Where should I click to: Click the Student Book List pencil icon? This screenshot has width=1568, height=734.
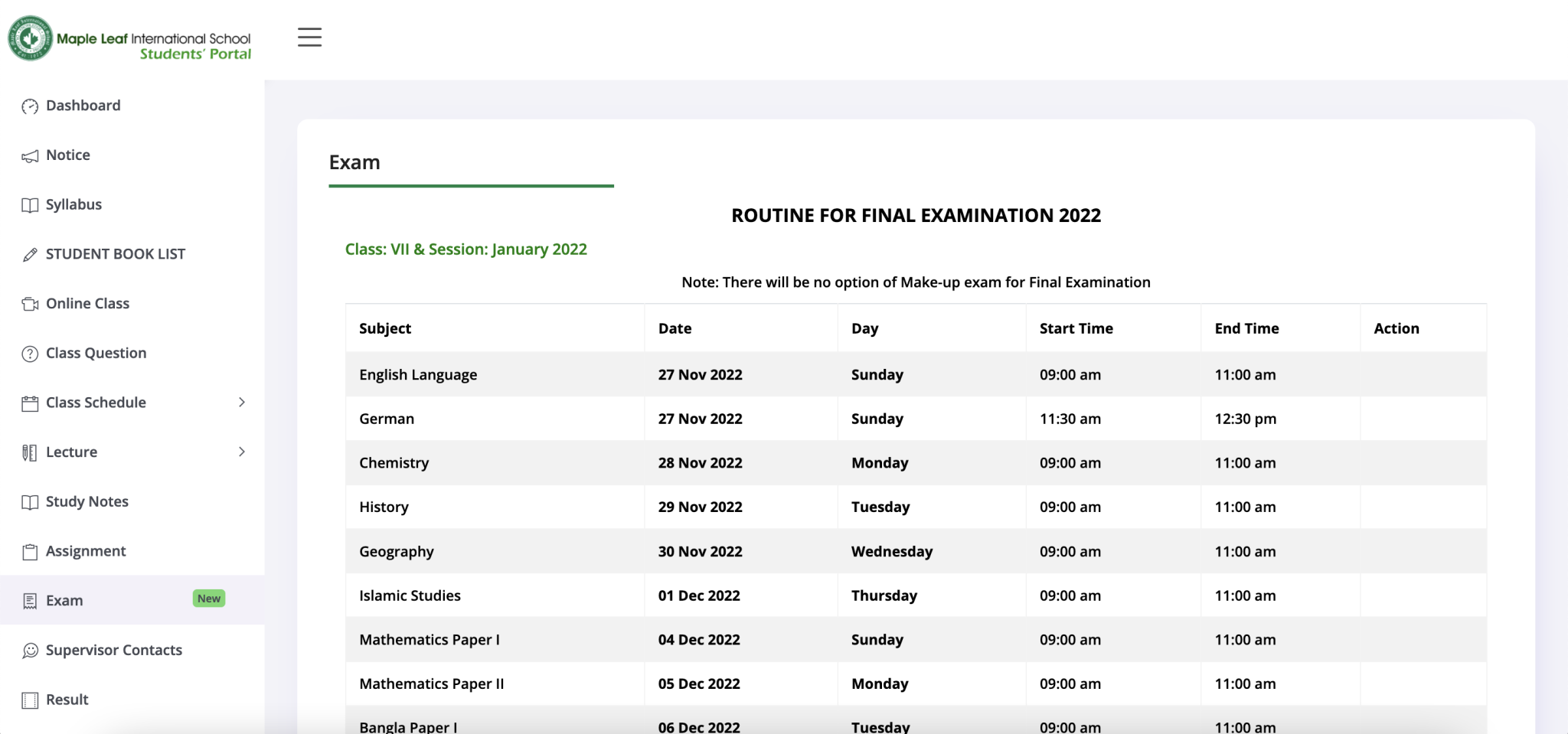pos(30,255)
